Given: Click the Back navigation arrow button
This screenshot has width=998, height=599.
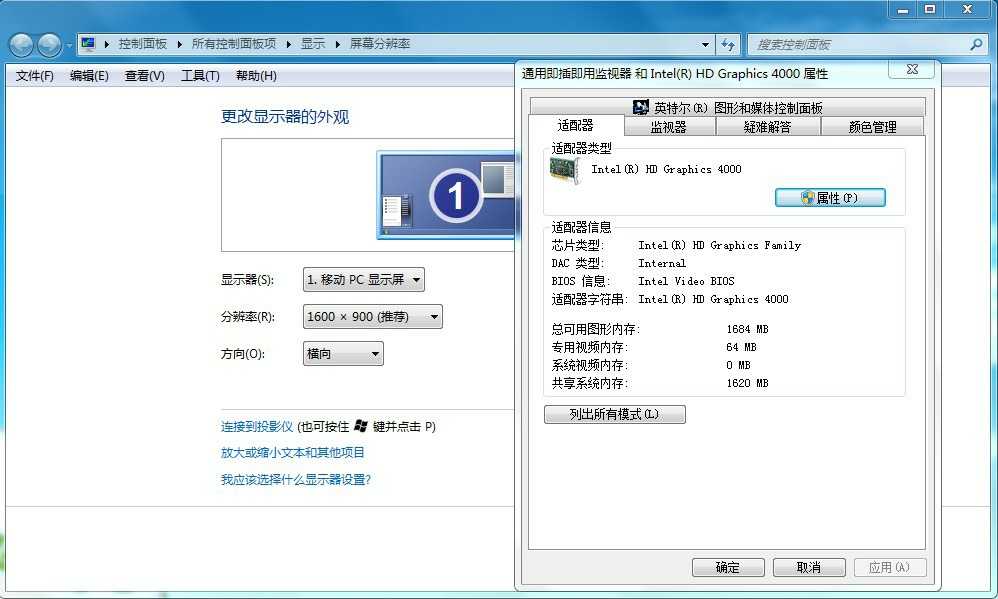Looking at the screenshot, I should pos(21,45).
